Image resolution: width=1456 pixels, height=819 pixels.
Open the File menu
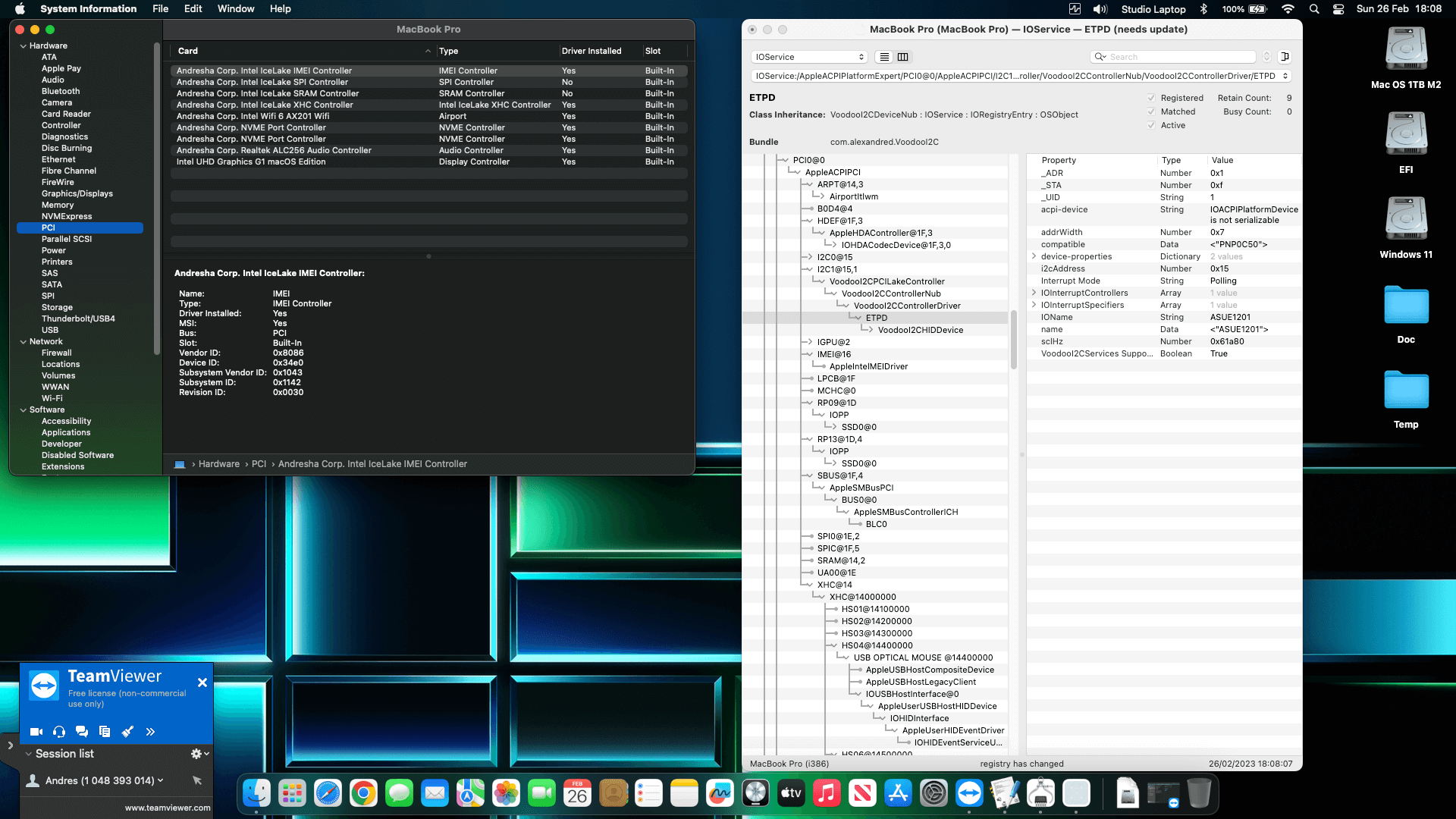[160, 9]
